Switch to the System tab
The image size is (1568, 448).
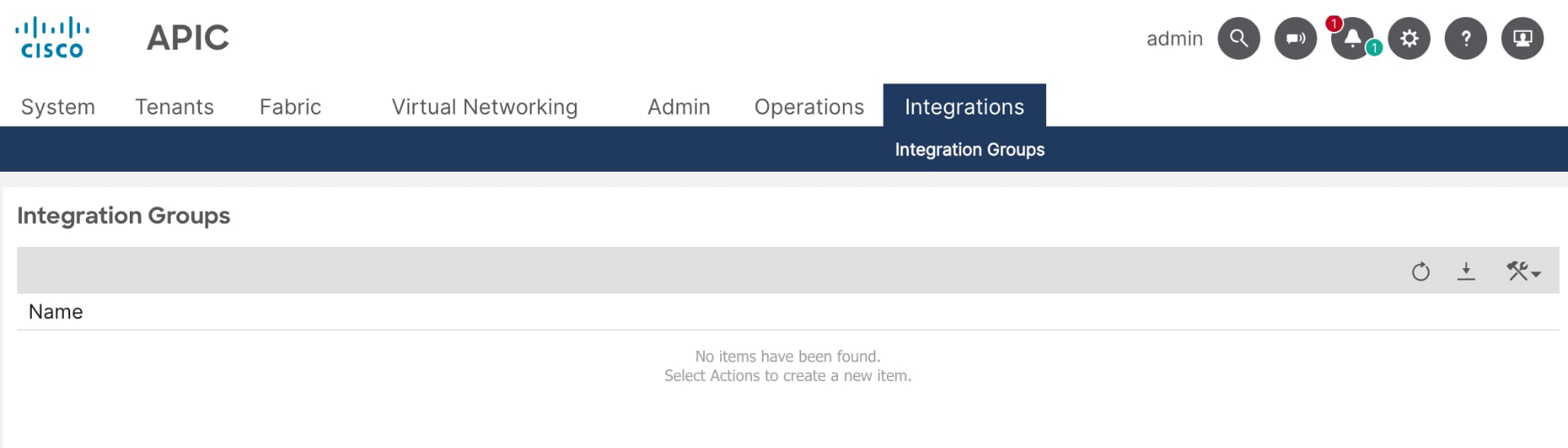(58, 107)
